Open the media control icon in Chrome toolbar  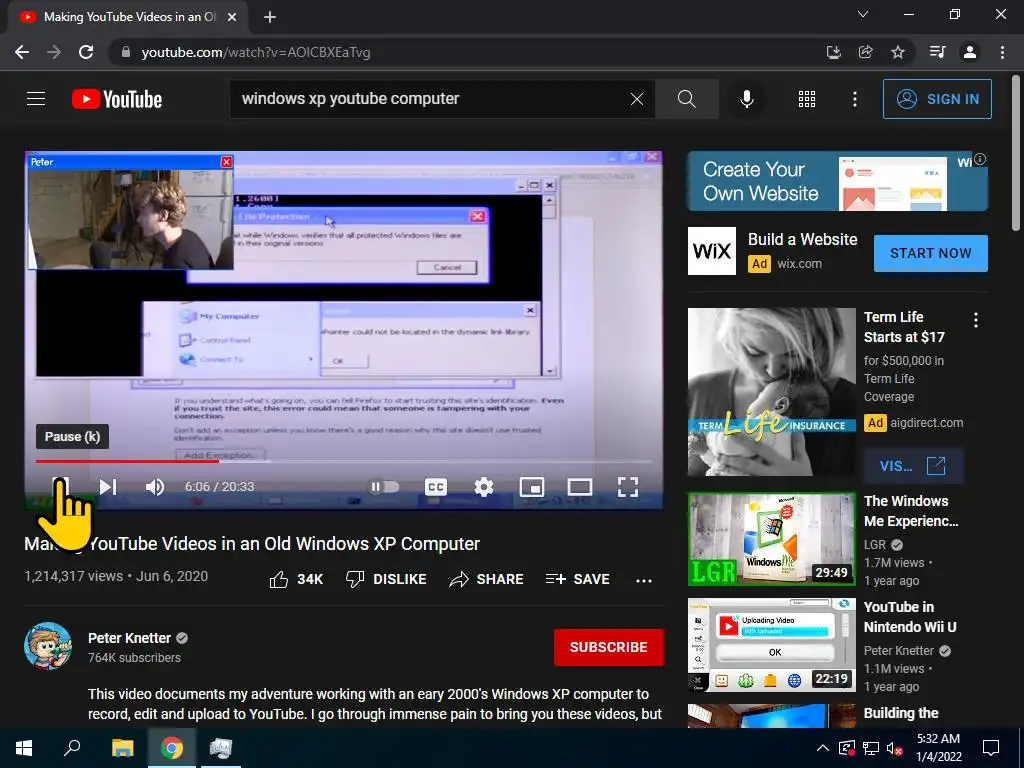coord(938,52)
